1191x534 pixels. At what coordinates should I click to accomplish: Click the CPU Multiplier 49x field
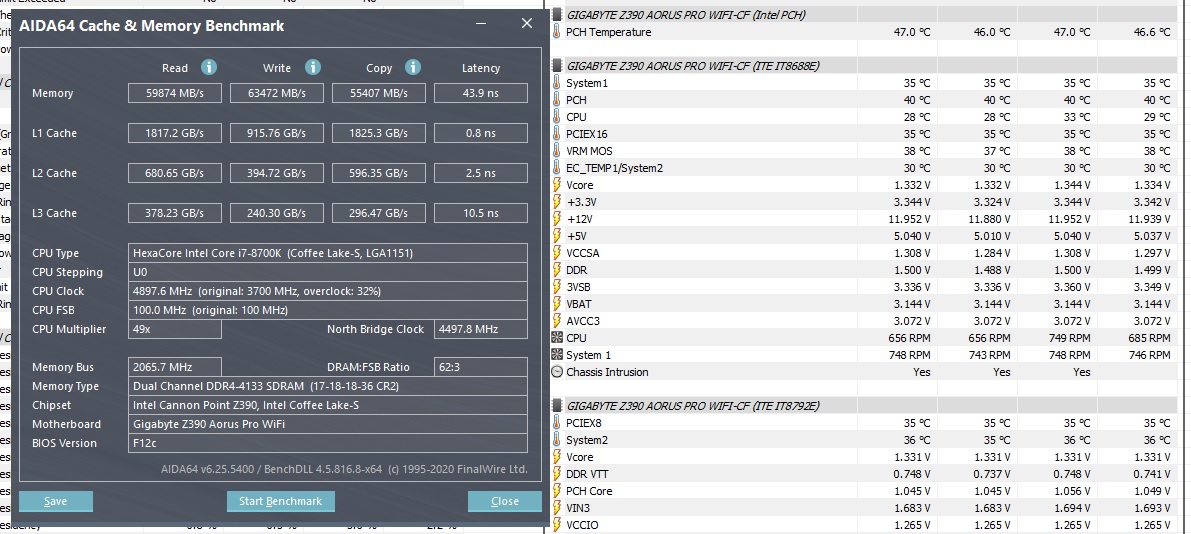pyautogui.click(x=175, y=329)
